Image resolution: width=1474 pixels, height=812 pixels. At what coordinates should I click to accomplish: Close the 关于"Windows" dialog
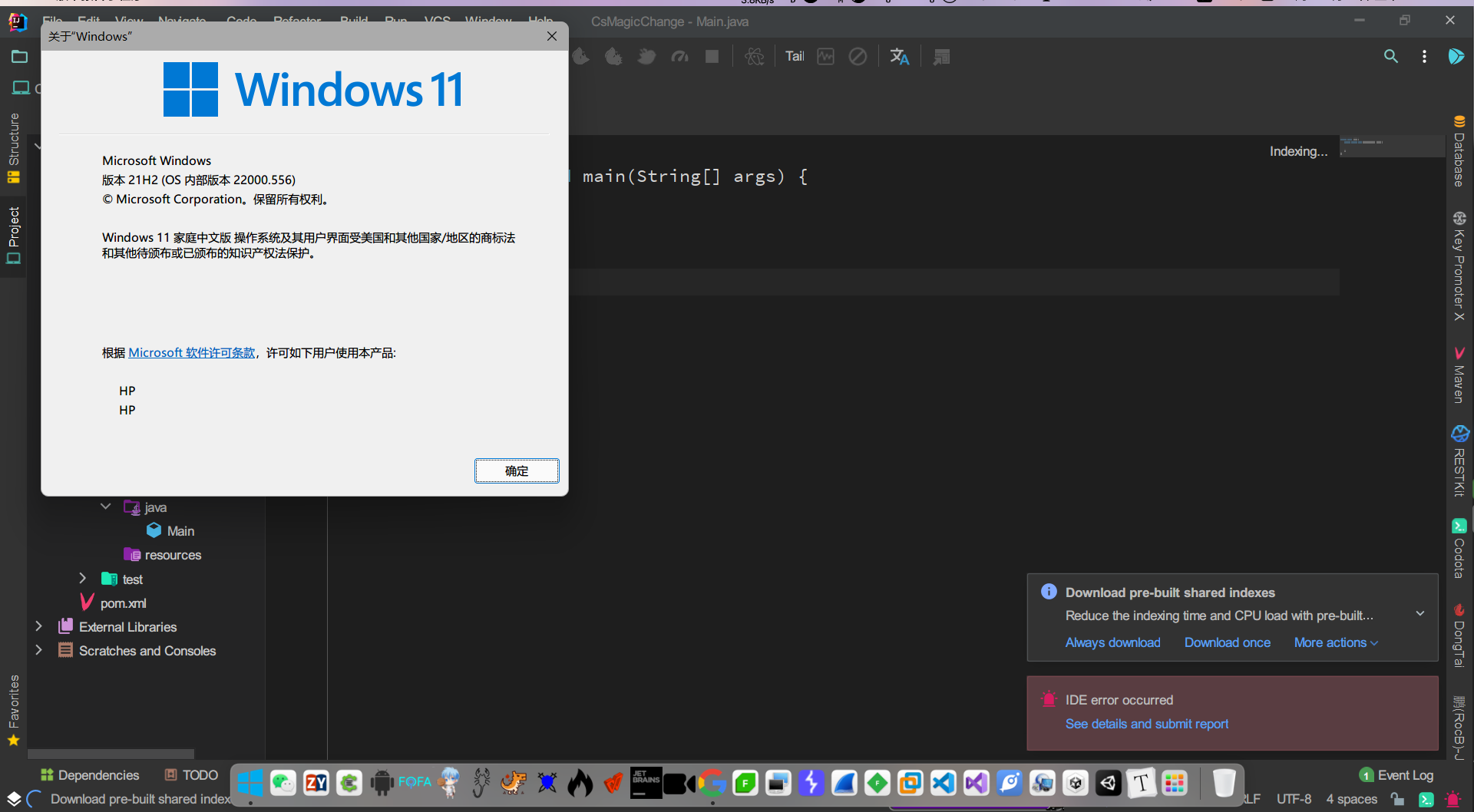pyautogui.click(x=551, y=36)
